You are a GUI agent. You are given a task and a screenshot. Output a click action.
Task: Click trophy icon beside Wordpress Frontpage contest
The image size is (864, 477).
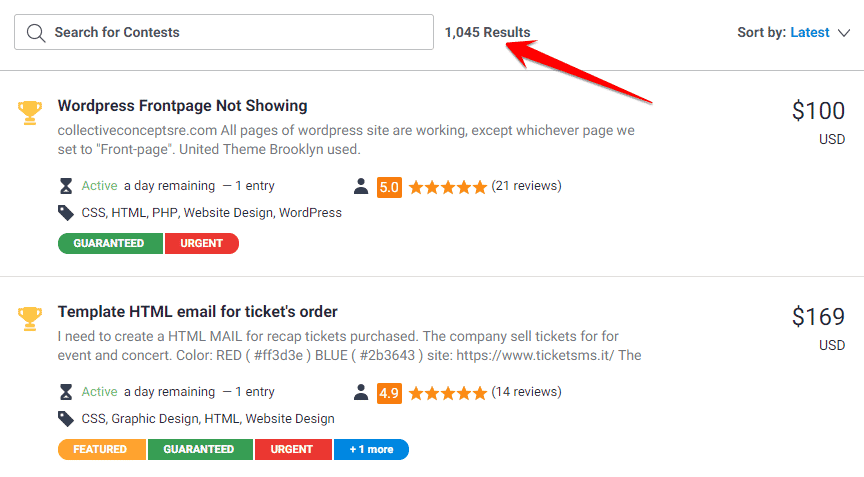tap(30, 112)
